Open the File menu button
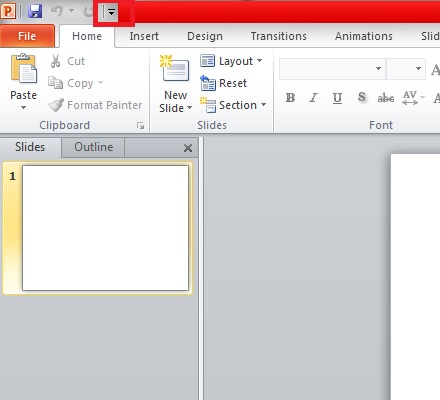The image size is (440, 400). tap(27, 36)
